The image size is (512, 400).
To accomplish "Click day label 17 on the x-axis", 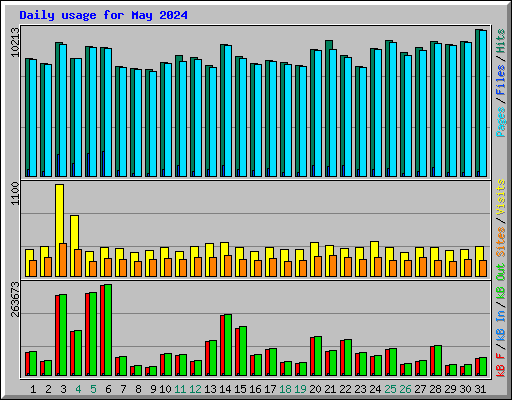I will (x=270, y=389).
